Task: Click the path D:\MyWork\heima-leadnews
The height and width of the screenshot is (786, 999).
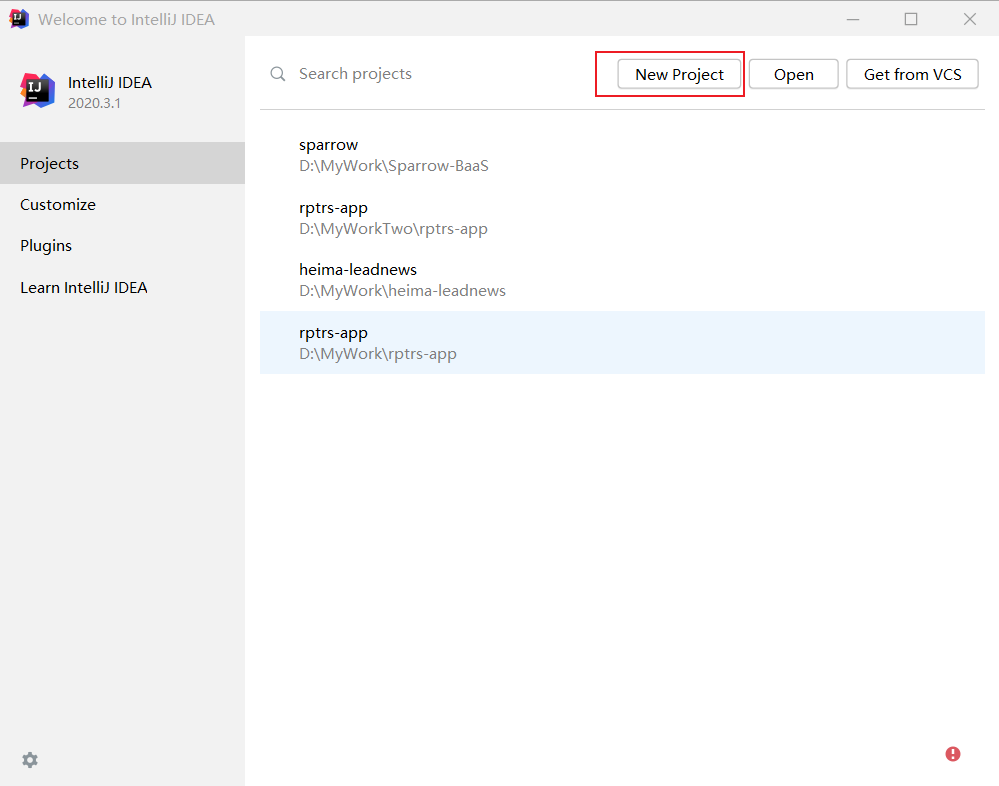Action: (402, 291)
